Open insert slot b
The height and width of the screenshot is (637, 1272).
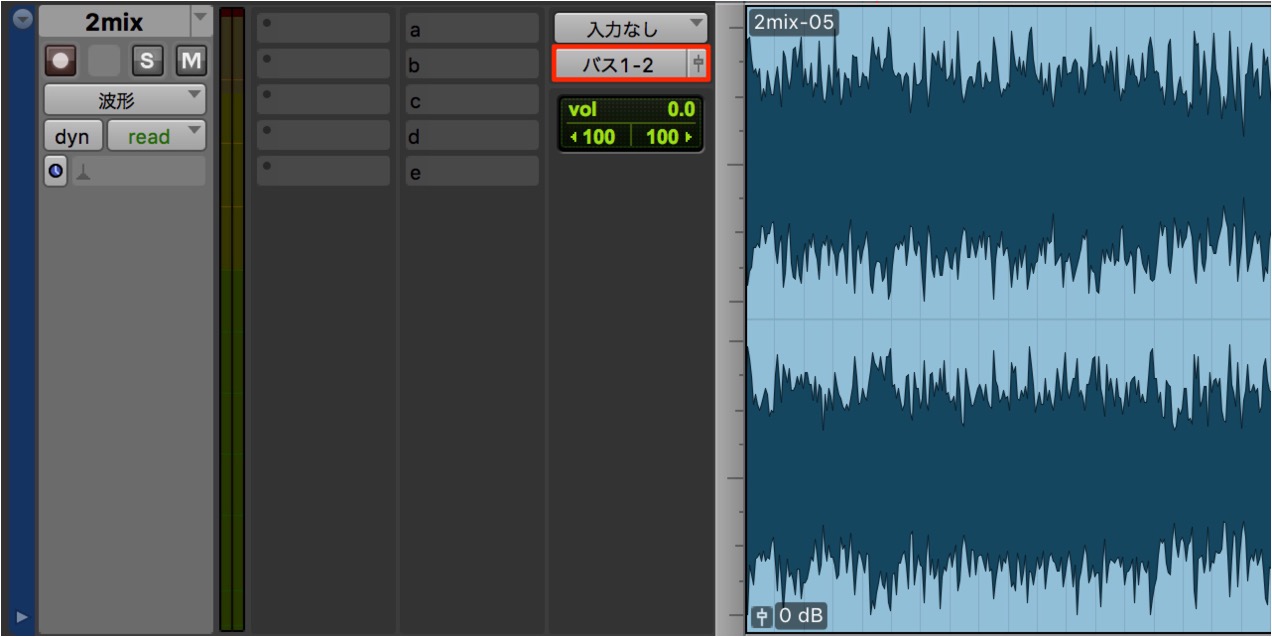471,64
